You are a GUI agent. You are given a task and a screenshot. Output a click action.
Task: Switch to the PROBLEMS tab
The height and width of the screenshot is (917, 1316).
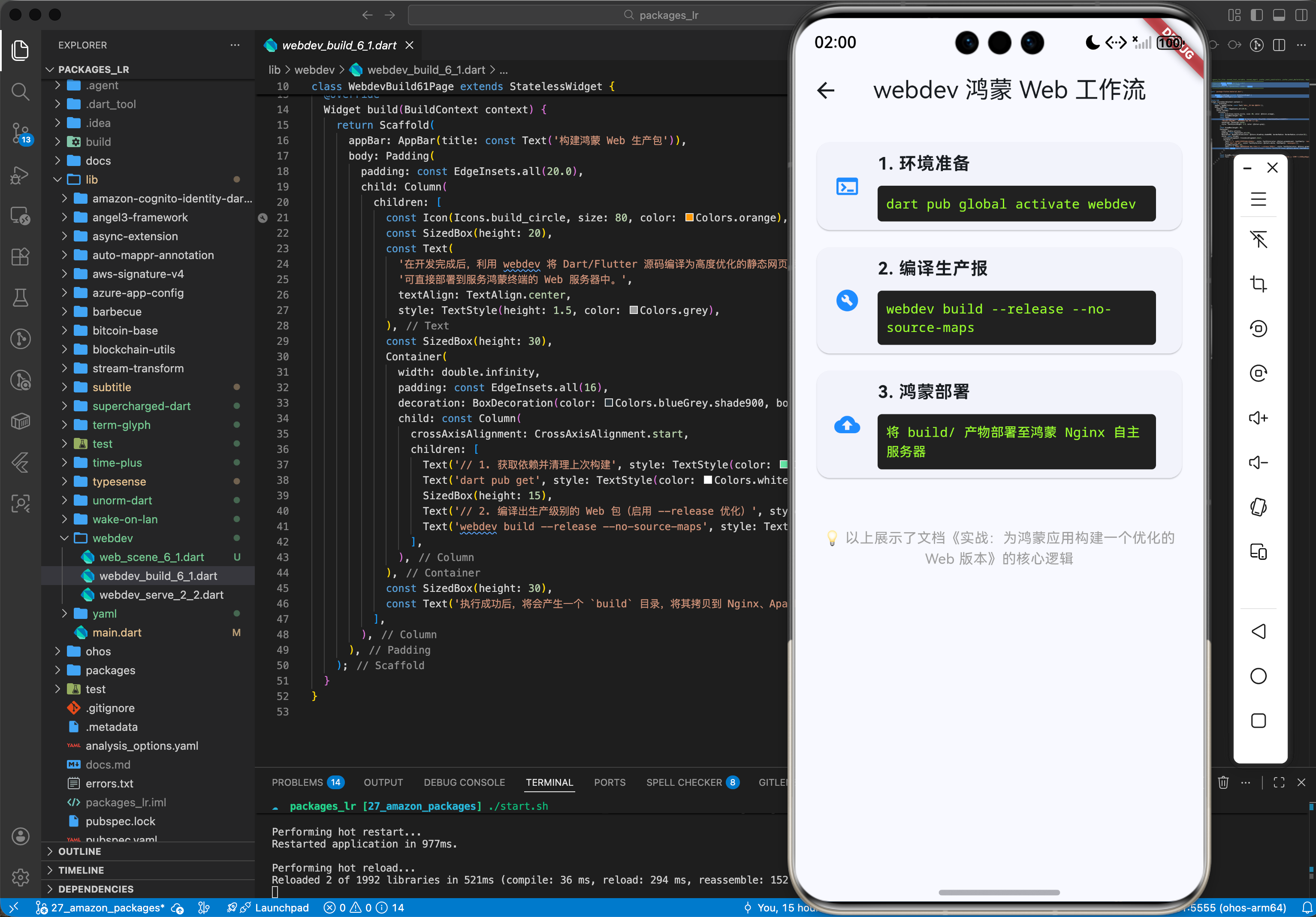point(307,782)
